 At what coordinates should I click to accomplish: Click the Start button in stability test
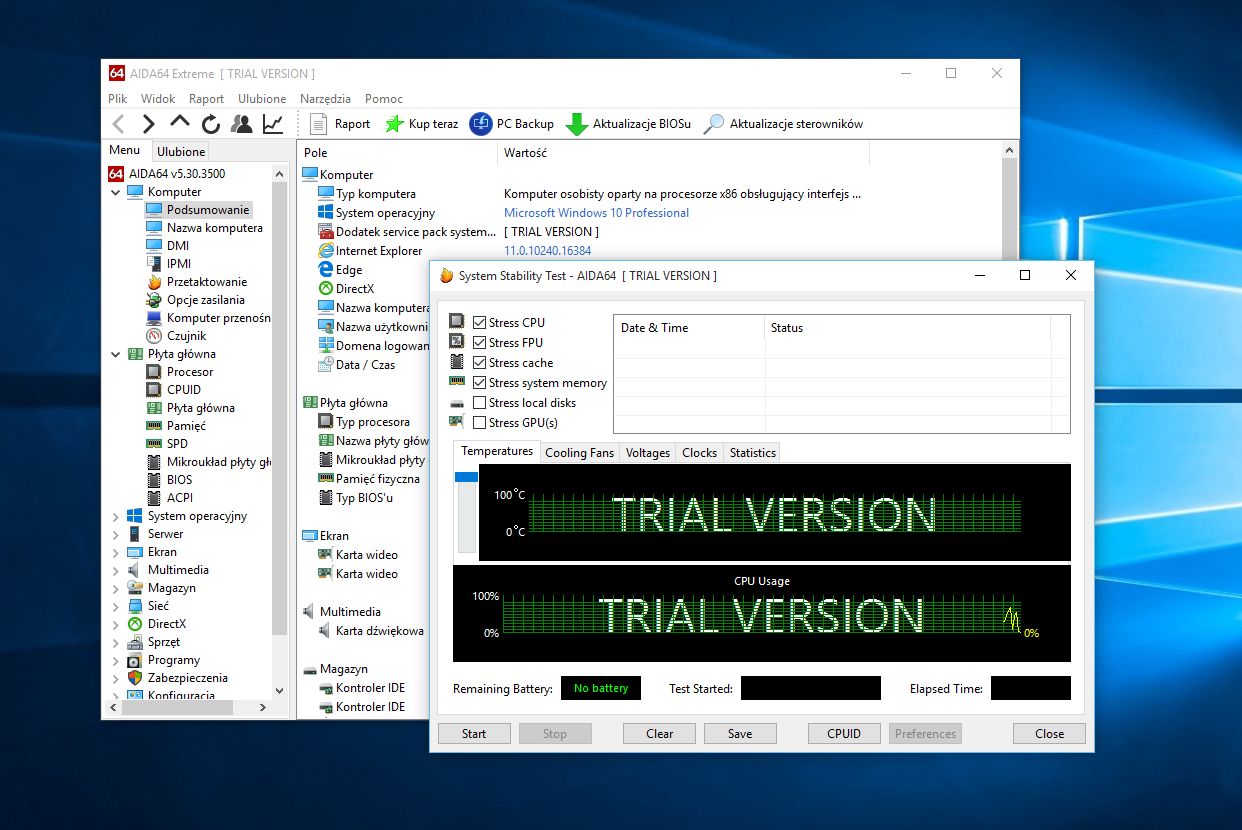pos(474,733)
